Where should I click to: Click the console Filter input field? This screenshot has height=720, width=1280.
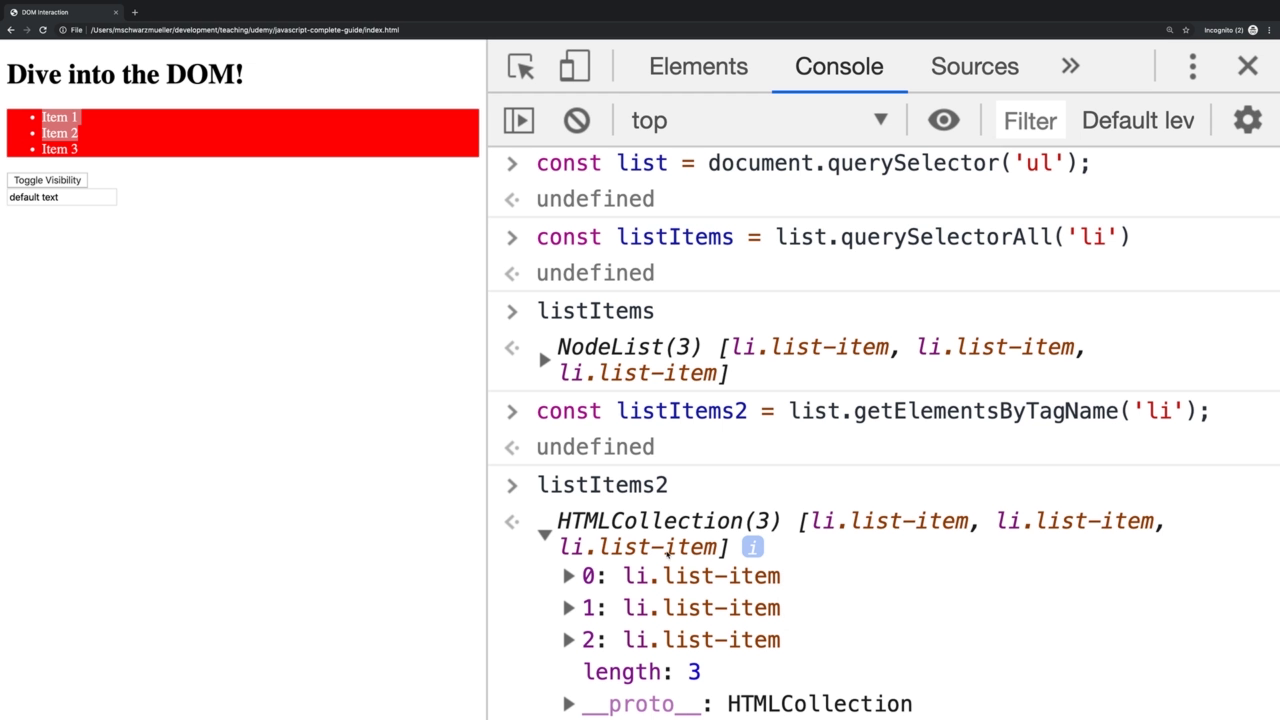tap(1030, 121)
